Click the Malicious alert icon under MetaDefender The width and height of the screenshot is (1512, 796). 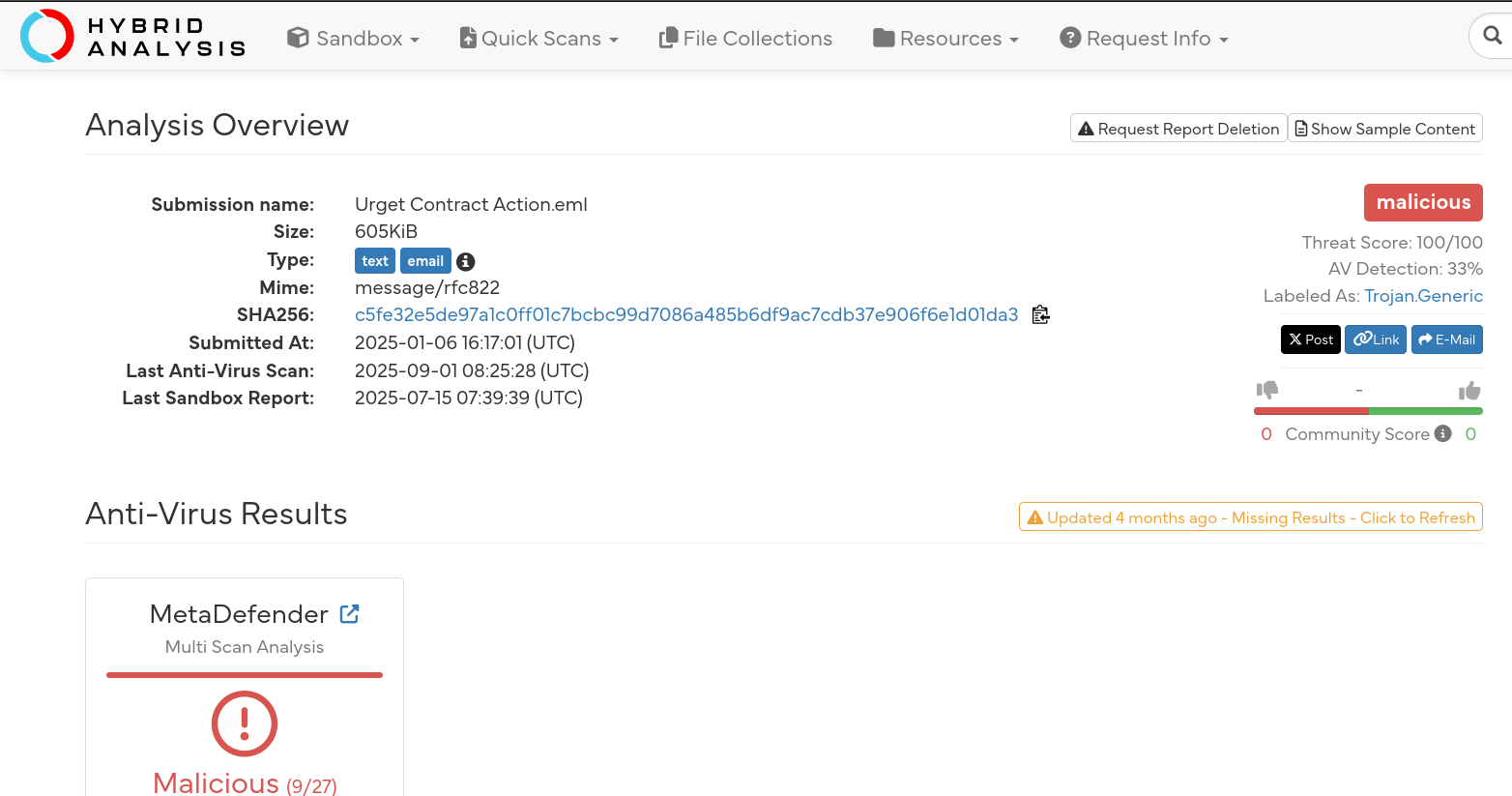coord(244,722)
